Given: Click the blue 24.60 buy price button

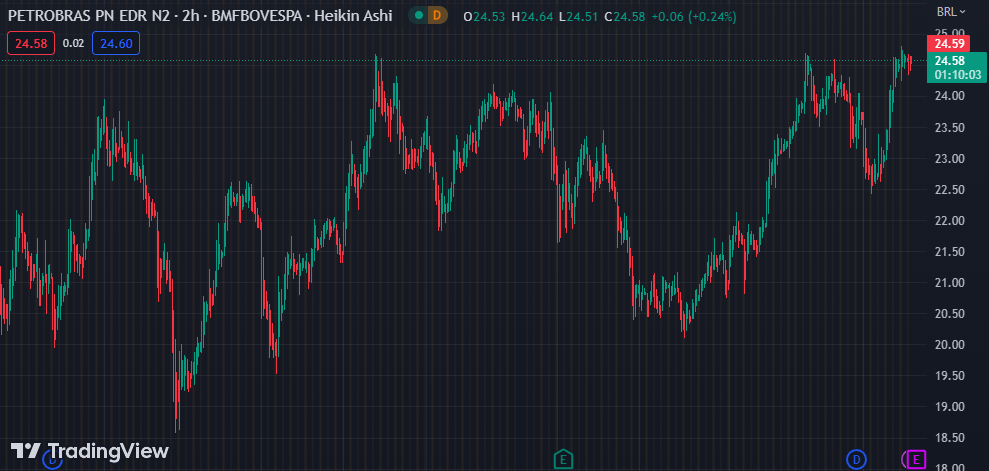Looking at the screenshot, I should point(116,44).
